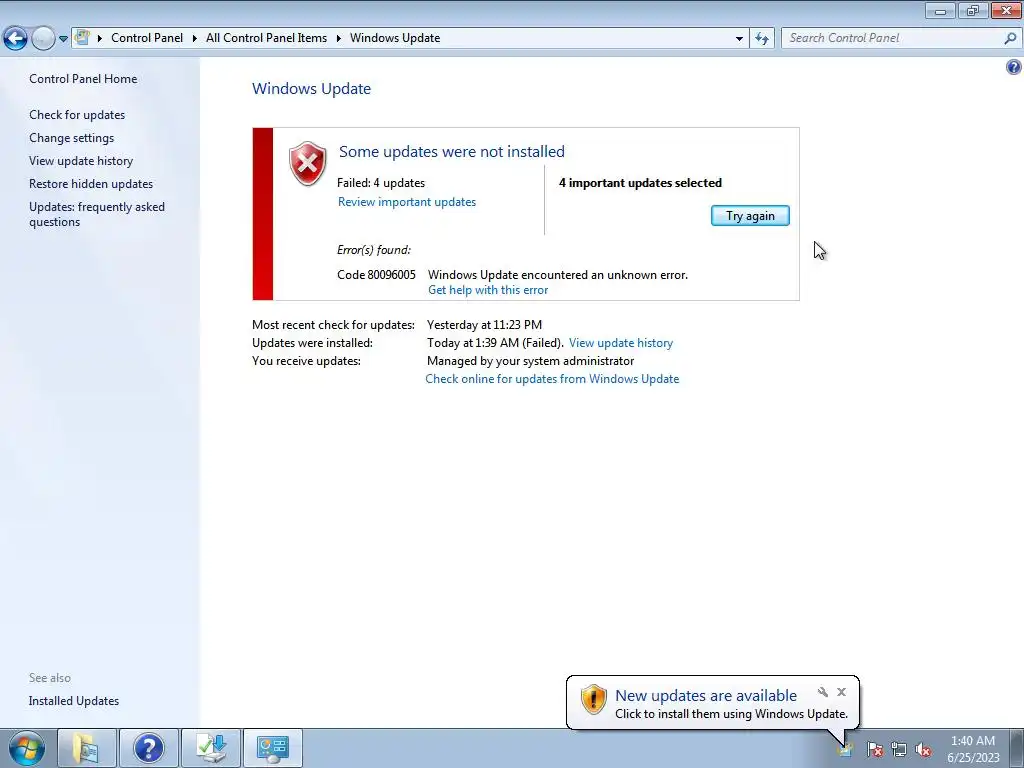Restore down the Windows Update window
The width and height of the screenshot is (1024, 768).
973,10
